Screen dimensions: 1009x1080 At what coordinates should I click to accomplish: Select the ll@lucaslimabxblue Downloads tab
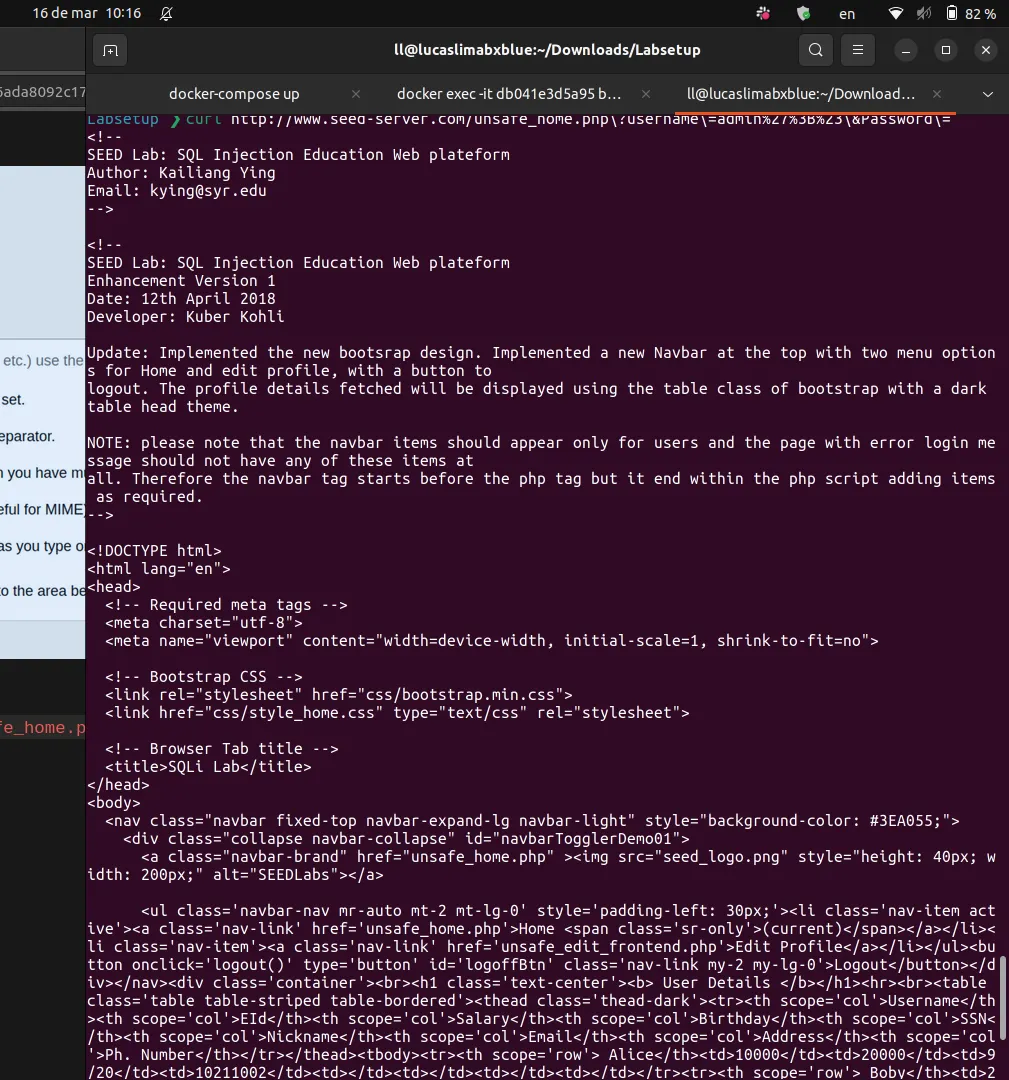(800, 94)
